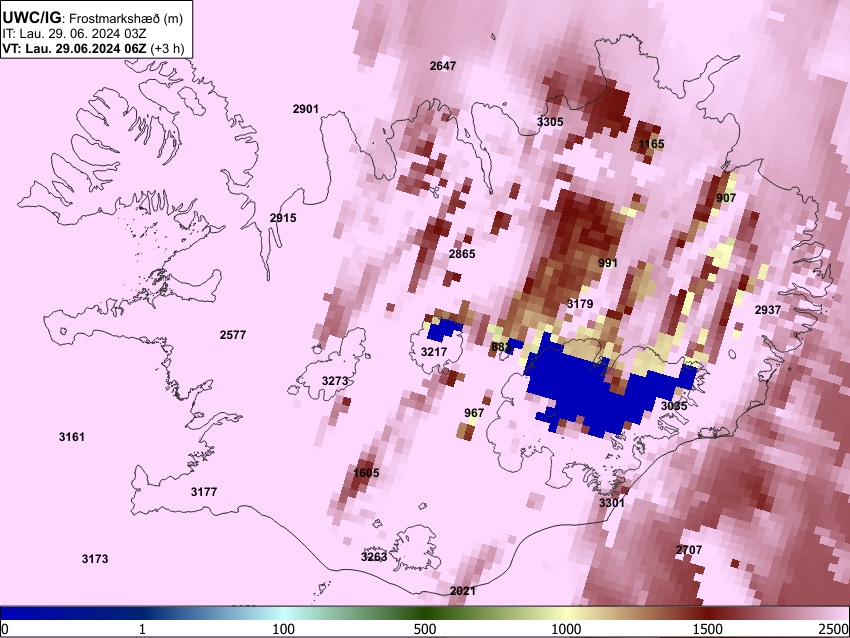Image resolution: width=850 pixels, height=638 pixels.
Task: Click the 2865 value label
Action: pos(462,254)
